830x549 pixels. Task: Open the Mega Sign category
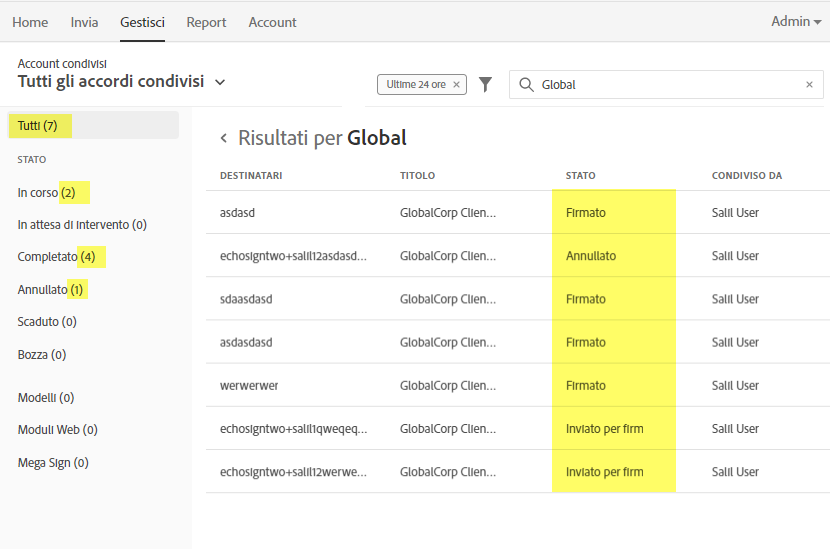53,463
